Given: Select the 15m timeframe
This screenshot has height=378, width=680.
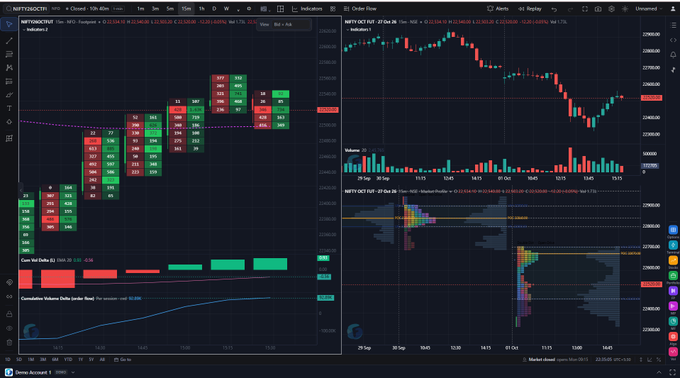Looking at the screenshot, I should click(x=186, y=9).
